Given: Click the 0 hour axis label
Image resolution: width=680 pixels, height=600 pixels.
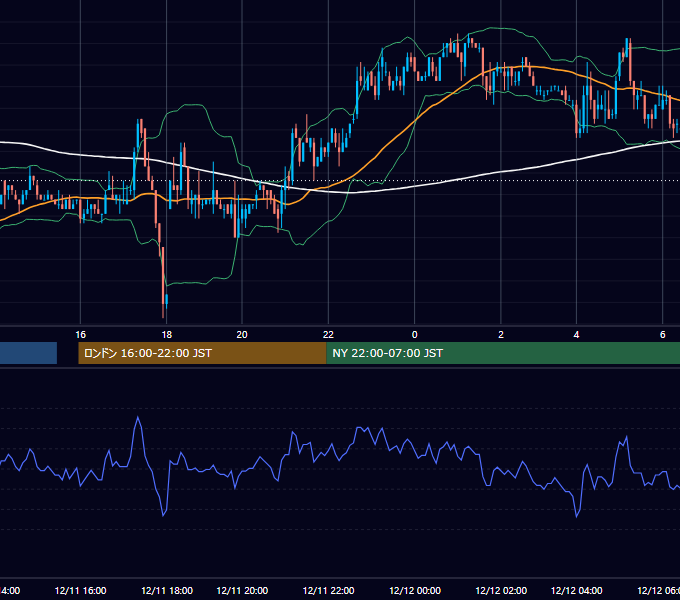Looking at the screenshot, I should coord(415,335).
